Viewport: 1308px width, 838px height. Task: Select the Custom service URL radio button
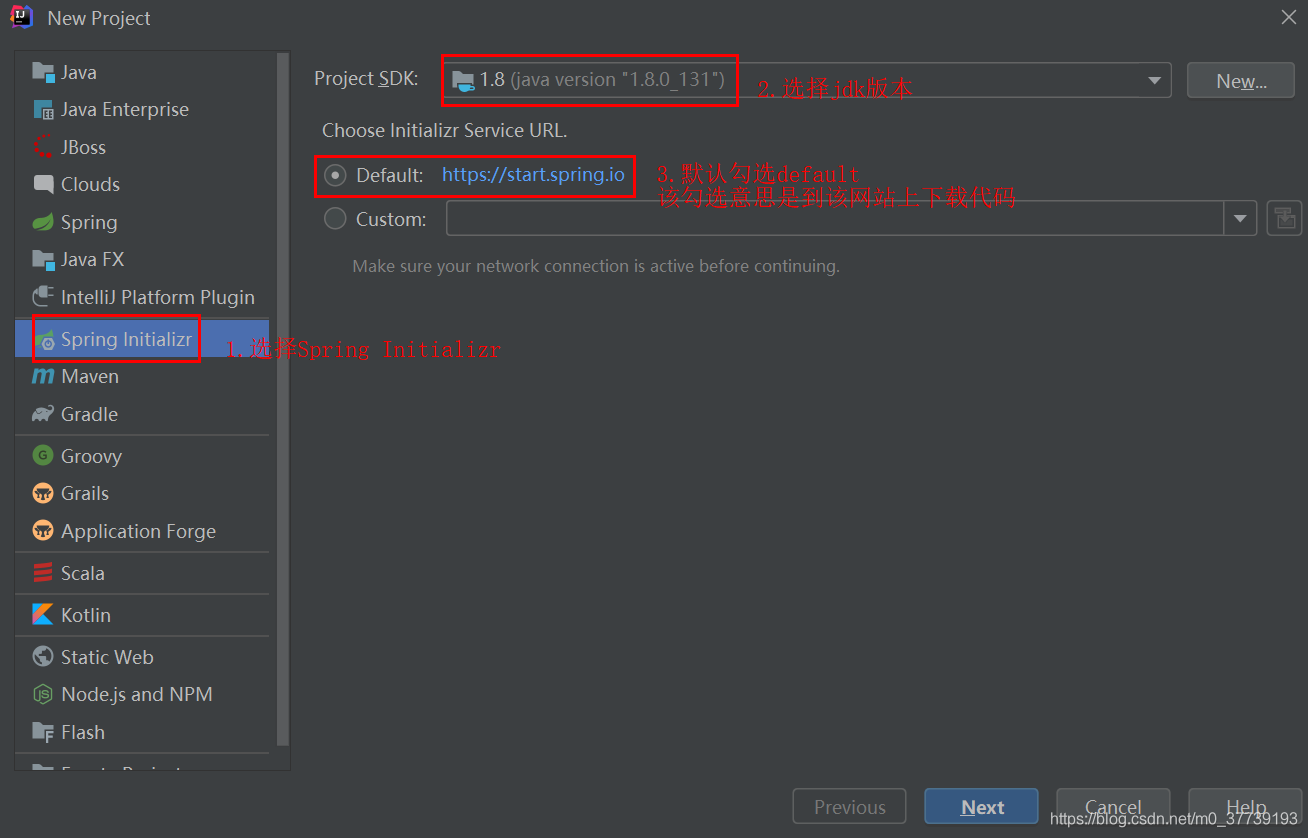point(335,218)
